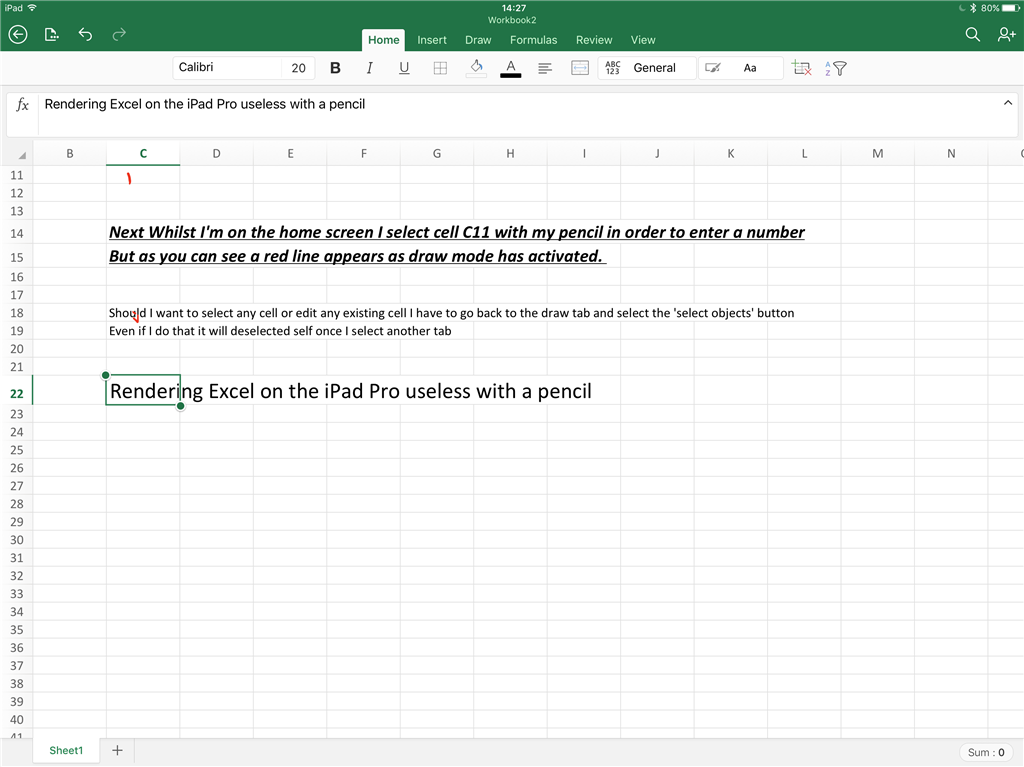This screenshot has width=1024, height=767.
Task: Tap the select-all corner triangle
Action: click(x=22, y=155)
